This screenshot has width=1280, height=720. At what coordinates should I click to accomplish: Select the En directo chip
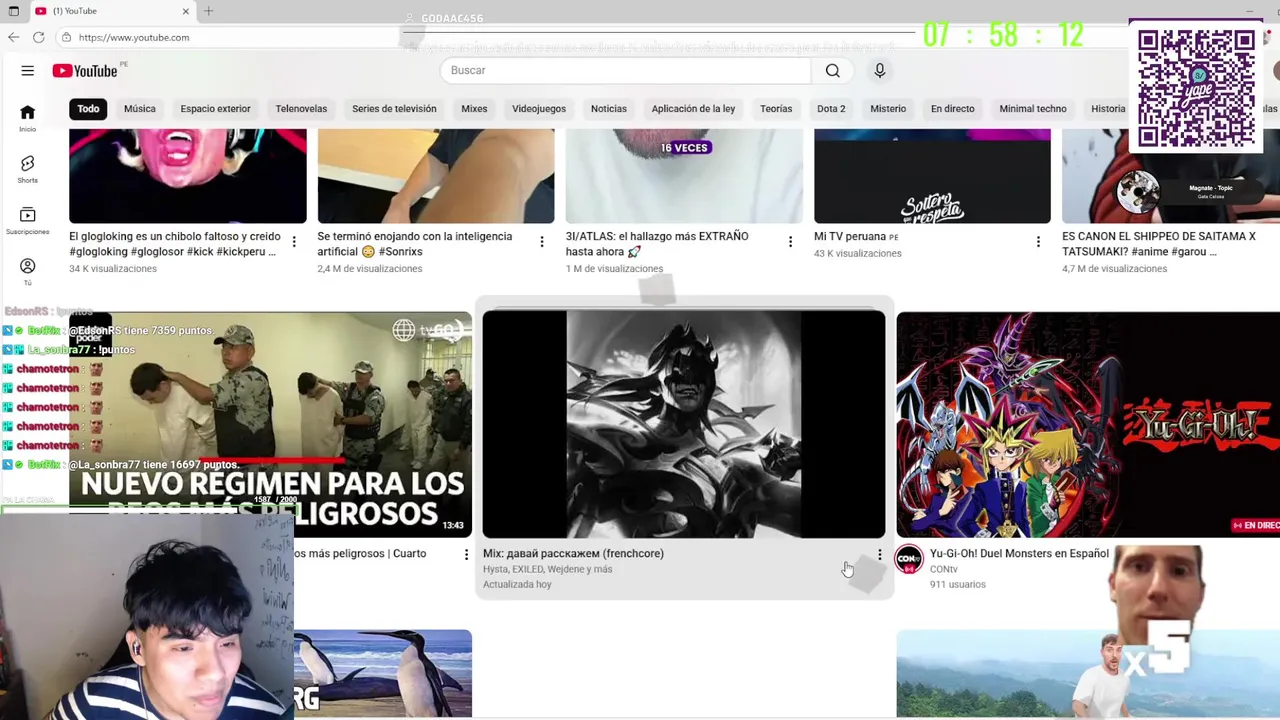pos(952,108)
